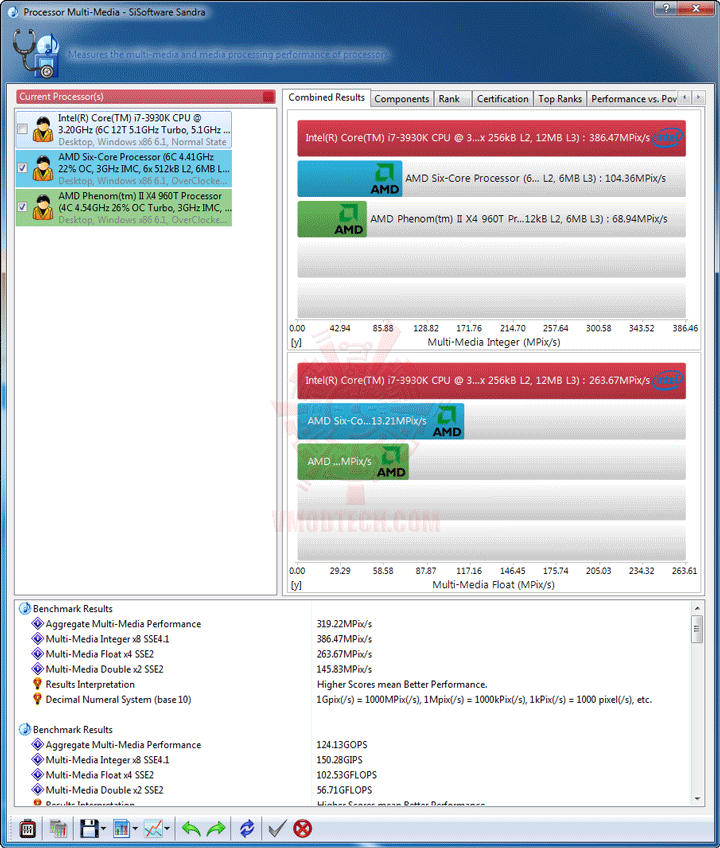Open the Components tab
This screenshot has height=848, width=720.
pyautogui.click(x=401, y=99)
